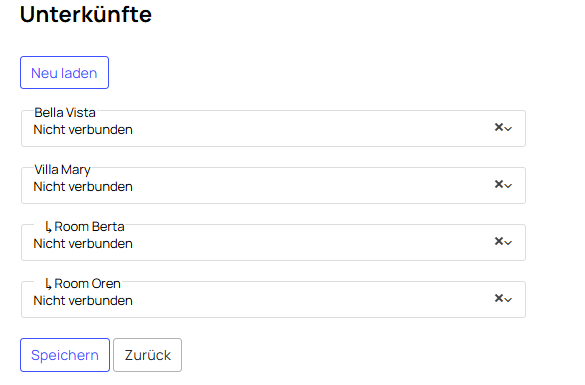Clear the Room Berta selection with X

[498, 241]
